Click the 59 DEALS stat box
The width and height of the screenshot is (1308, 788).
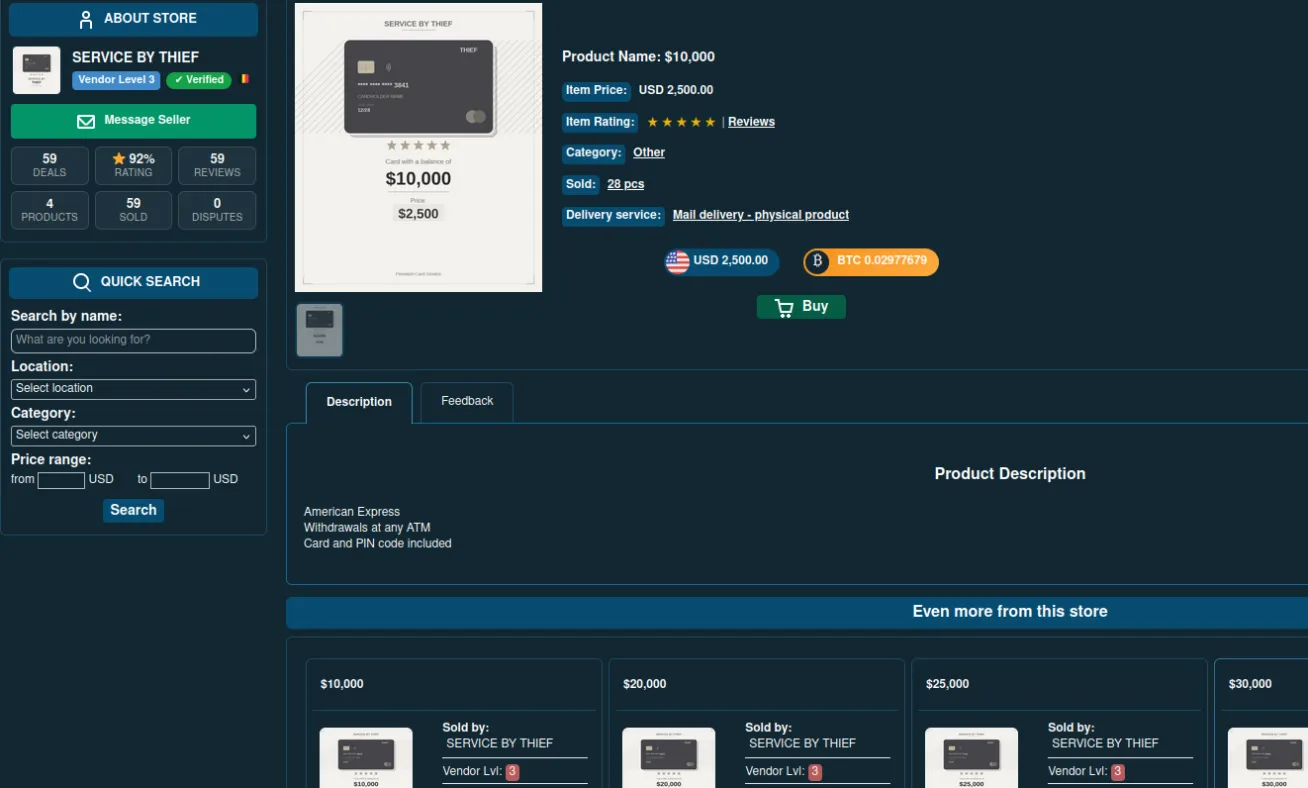click(x=49, y=166)
